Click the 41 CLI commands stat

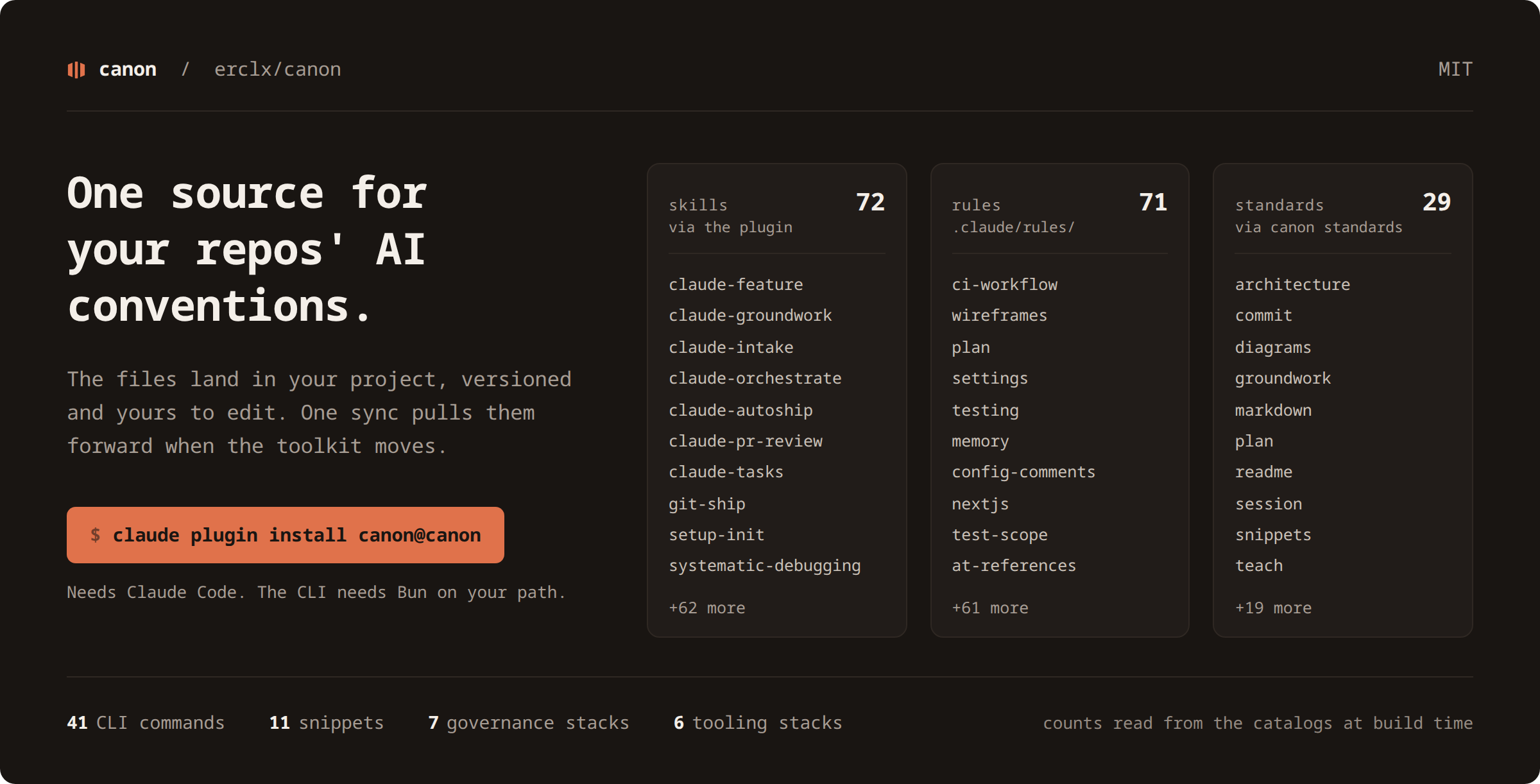pyautogui.click(x=146, y=723)
